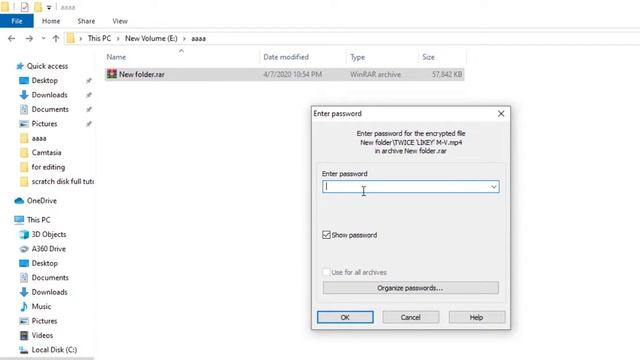The width and height of the screenshot is (640, 360).
Task: Open Downloads under This PC
Action: point(49,292)
